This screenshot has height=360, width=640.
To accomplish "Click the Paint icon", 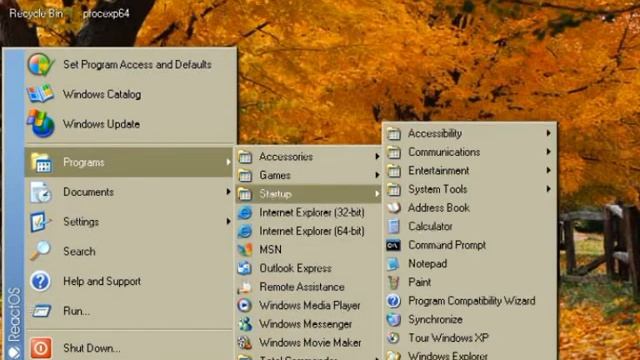I will [x=393, y=282].
